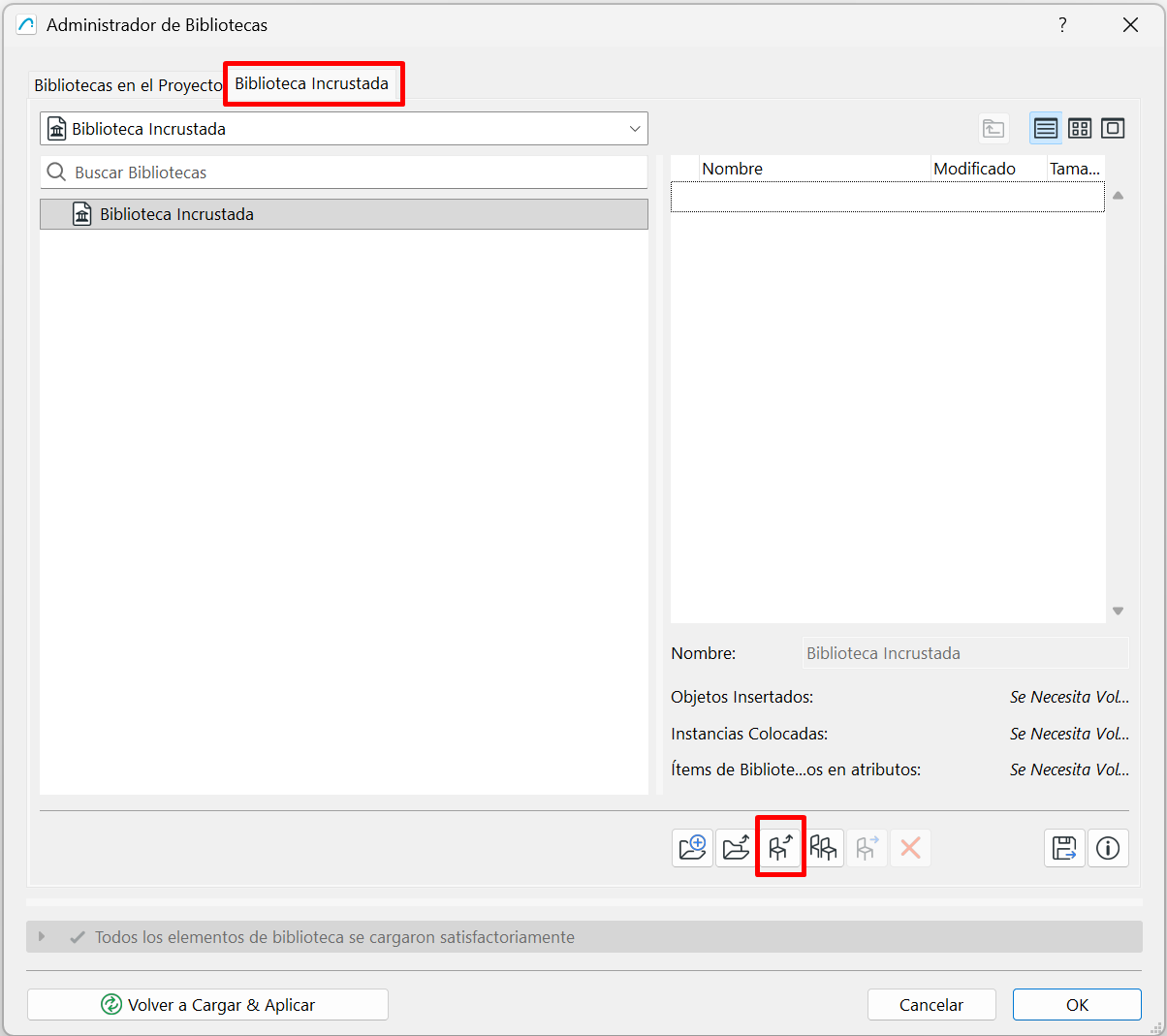Click Volver a Cargar & Aplicar button
1167x1036 pixels.
(x=207, y=1005)
